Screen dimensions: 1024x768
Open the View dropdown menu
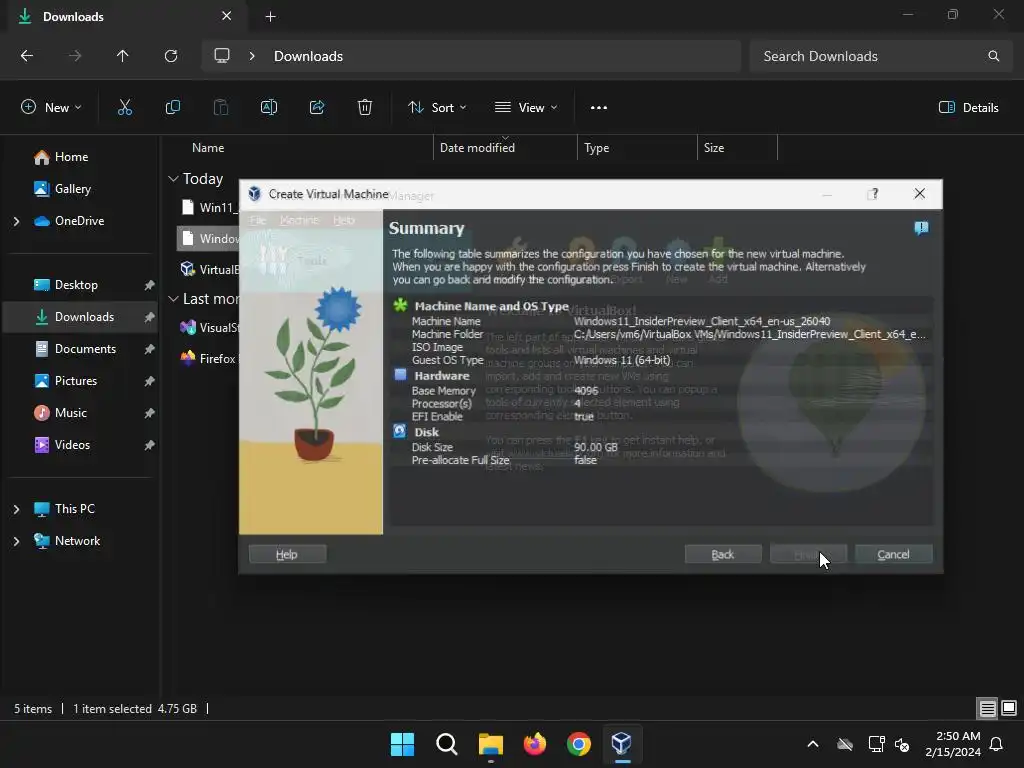526,108
